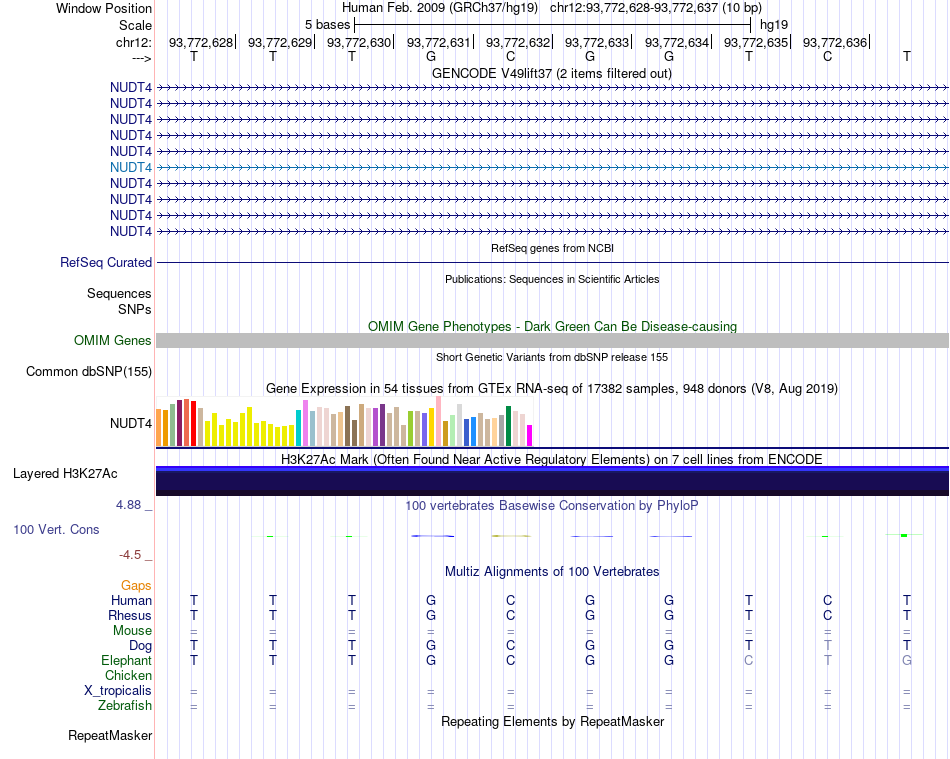This screenshot has height=759, width=950.
Task: Click the magenta last bar in GTEx chart
Action: pyautogui.click(x=530, y=436)
